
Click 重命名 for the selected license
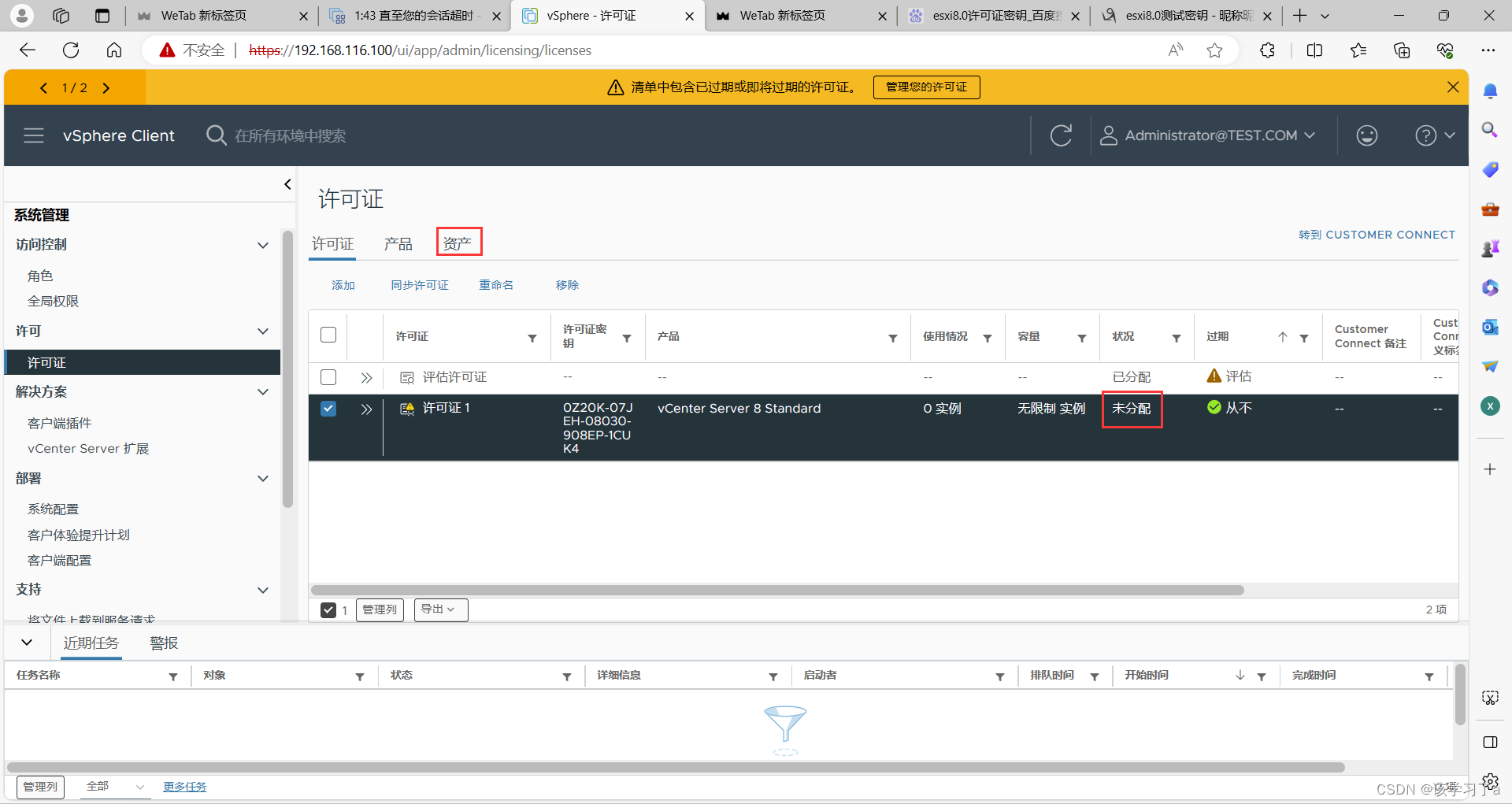pyautogui.click(x=496, y=285)
